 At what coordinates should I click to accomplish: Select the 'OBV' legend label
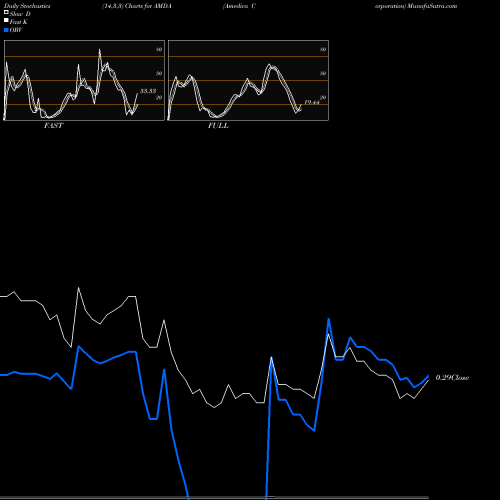pos(16,30)
